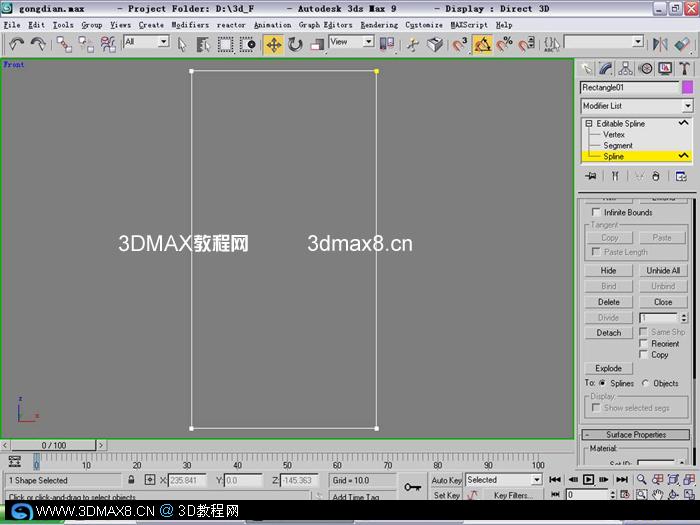Activate the Select and Scale tool
The width and height of the screenshot is (700, 525).
pyautogui.click(x=317, y=44)
